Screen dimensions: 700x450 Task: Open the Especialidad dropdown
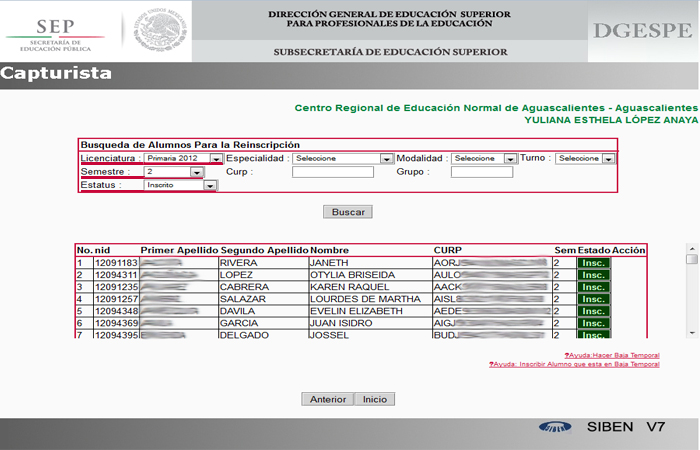[342, 158]
